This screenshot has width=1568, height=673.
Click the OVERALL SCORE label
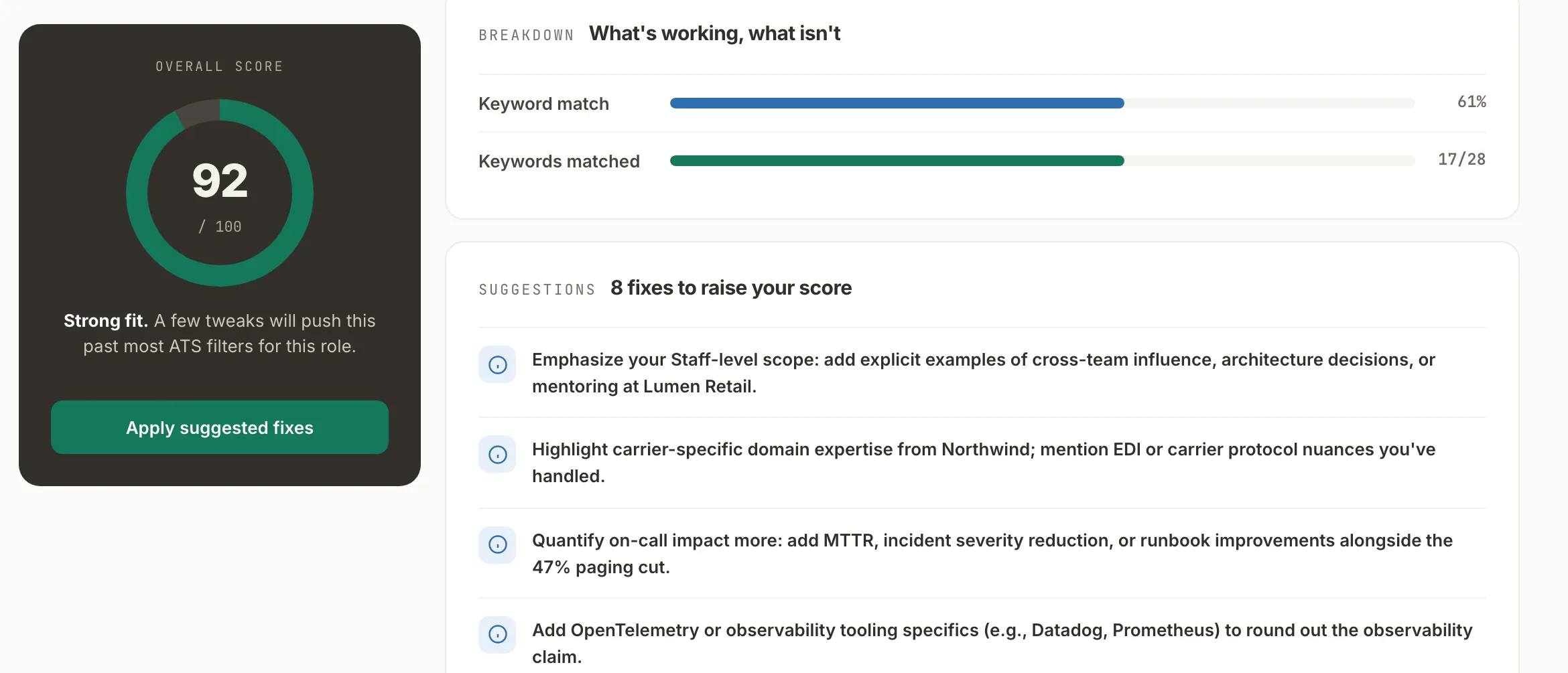(x=220, y=66)
